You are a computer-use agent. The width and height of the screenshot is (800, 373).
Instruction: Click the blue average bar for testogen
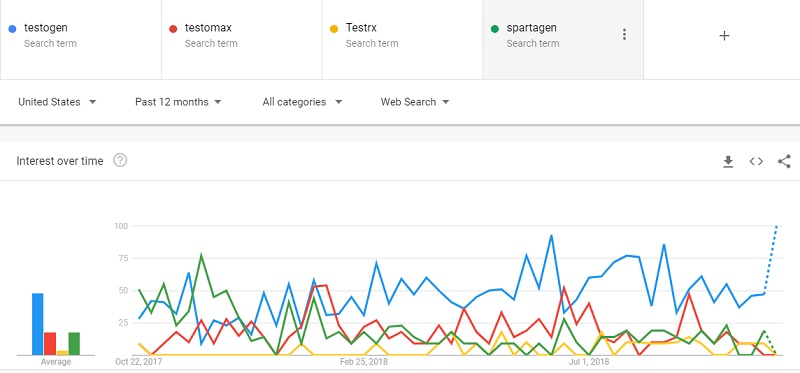pos(38,324)
